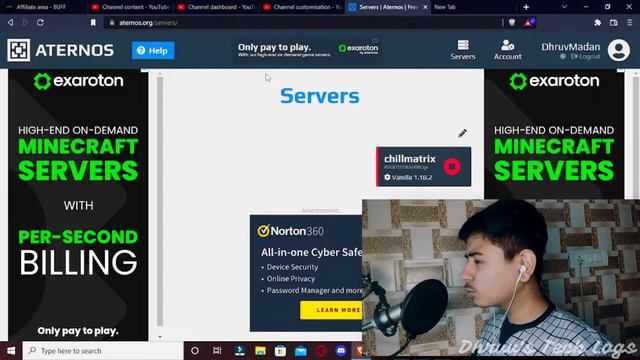The height and width of the screenshot is (360, 640).
Task: Click the Aternos logo icon
Action: [18, 50]
